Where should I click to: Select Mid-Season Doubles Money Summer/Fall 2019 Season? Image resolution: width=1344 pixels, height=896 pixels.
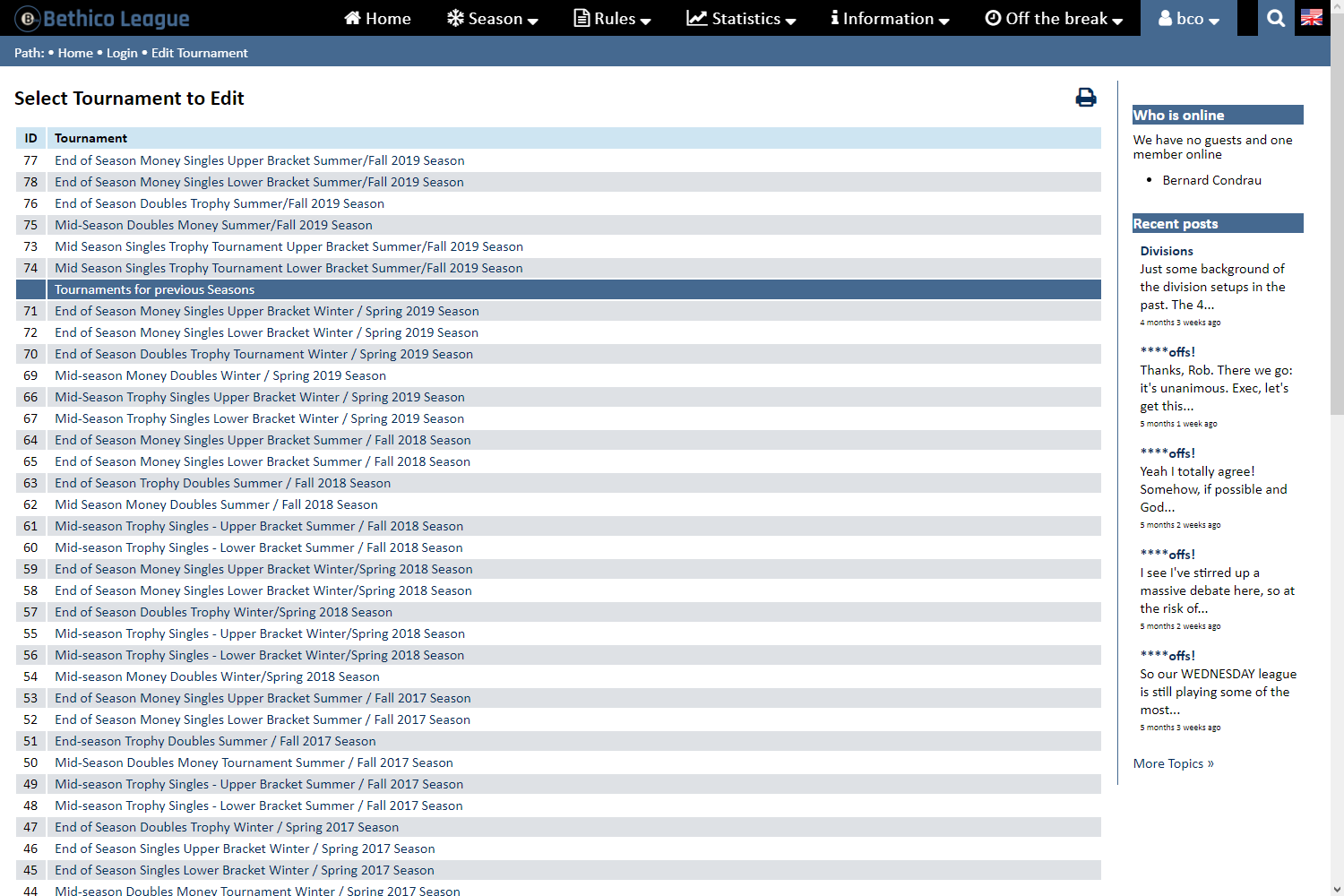pyautogui.click(x=213, y=225)
